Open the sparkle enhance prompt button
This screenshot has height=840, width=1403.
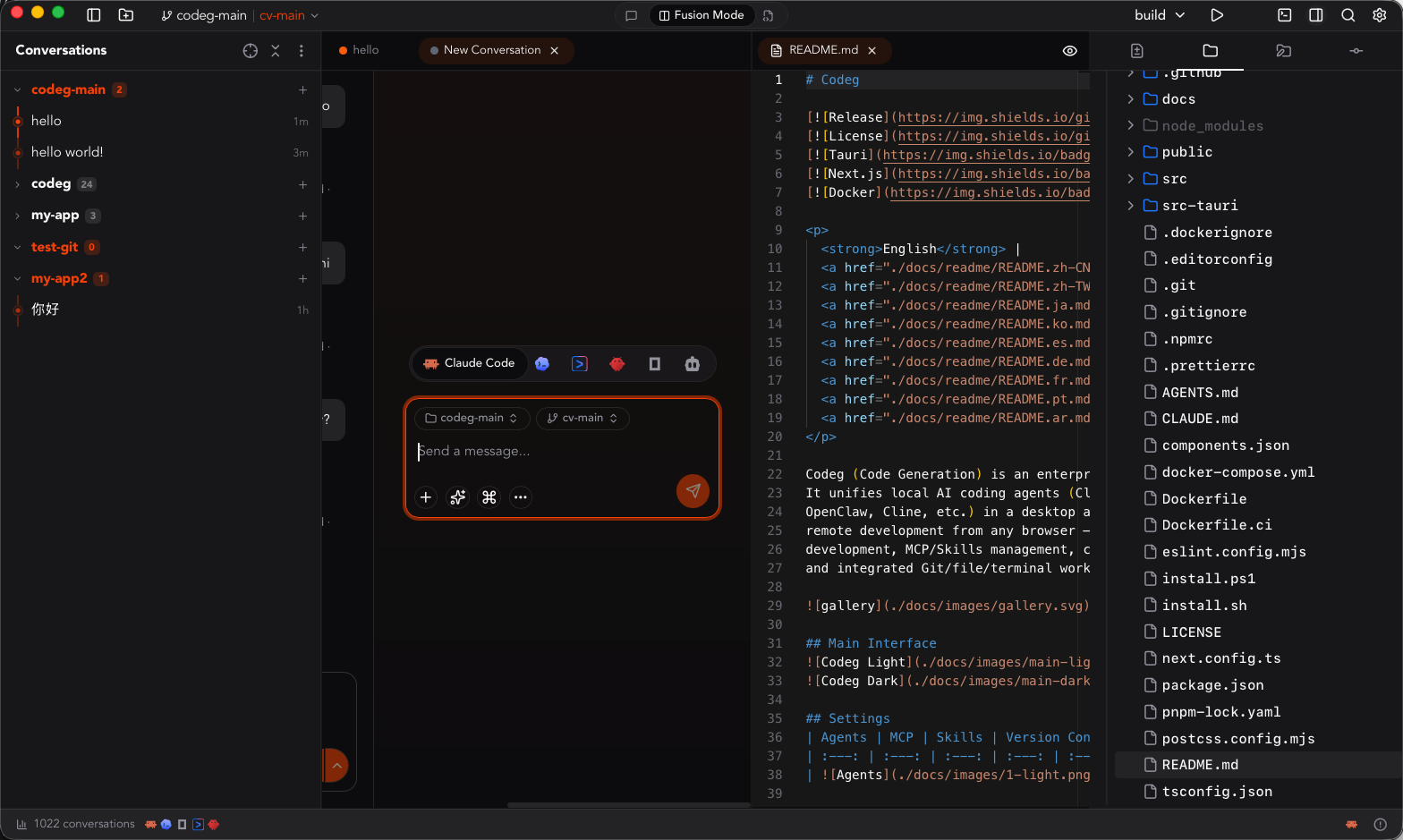pyautogui.click(x=458, y=497)
